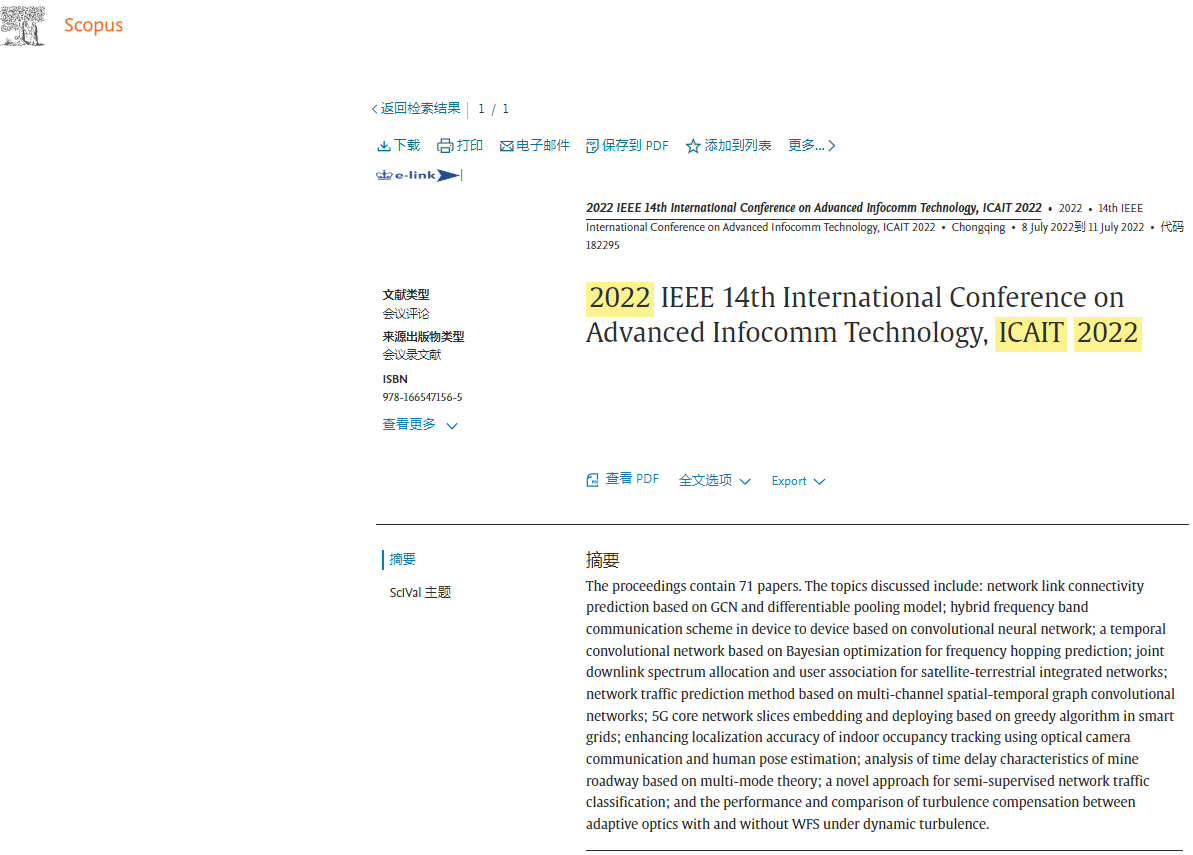Viewport: 1193px width, 855px height.
Task: Click the printer icon beside 打印
Action: (x=445, y=146)
